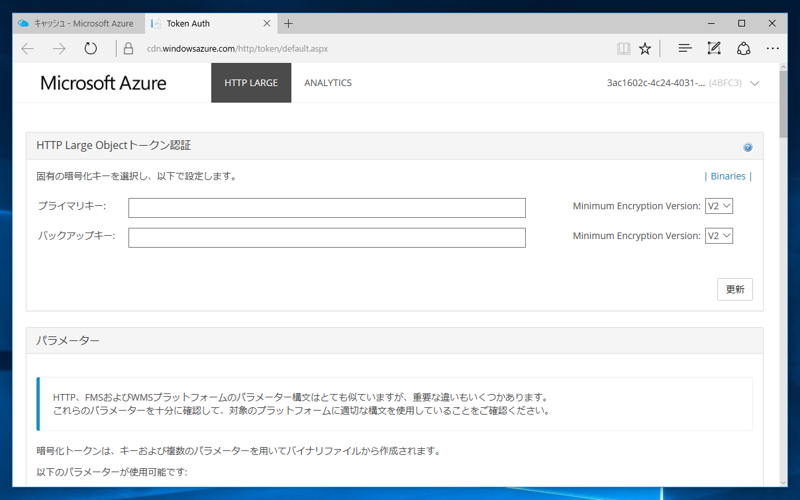Click the line starting with 暗号化トークンは
This screenshot has height=500, width=800.
pos(239,451)
